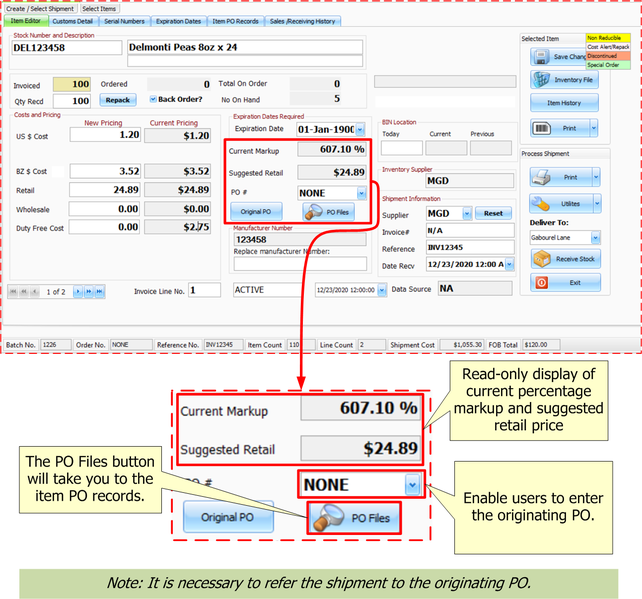The height and width of the screenshot is (599, 642).
Task: Expand Selected Item Print dropdown arrow
Action: click(x=594, y=128)
